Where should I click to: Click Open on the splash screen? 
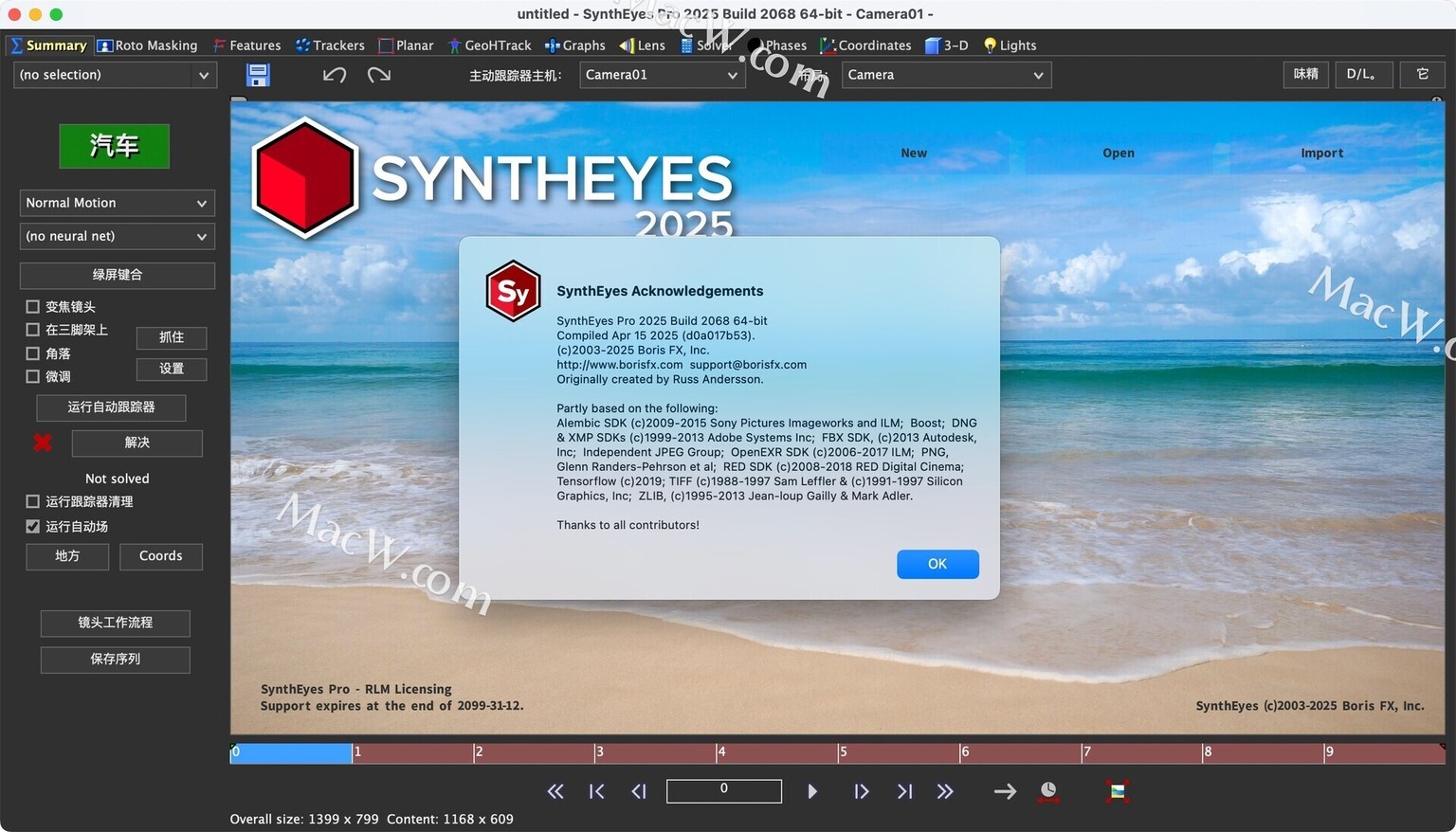click(1119, 153)
